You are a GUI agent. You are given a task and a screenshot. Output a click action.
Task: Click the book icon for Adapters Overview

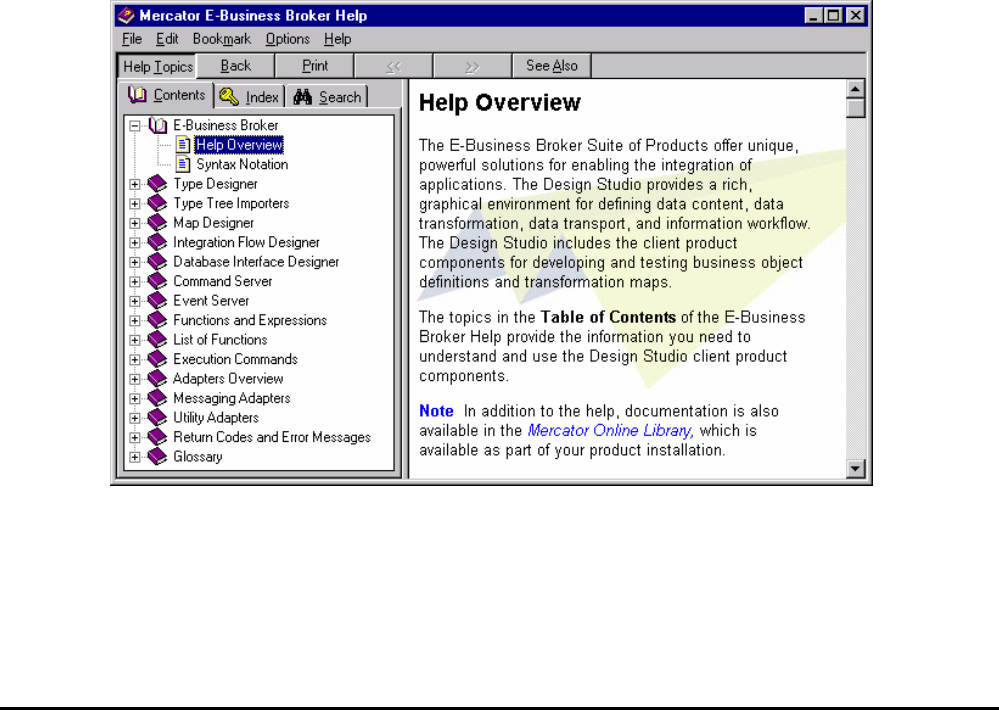157,379
